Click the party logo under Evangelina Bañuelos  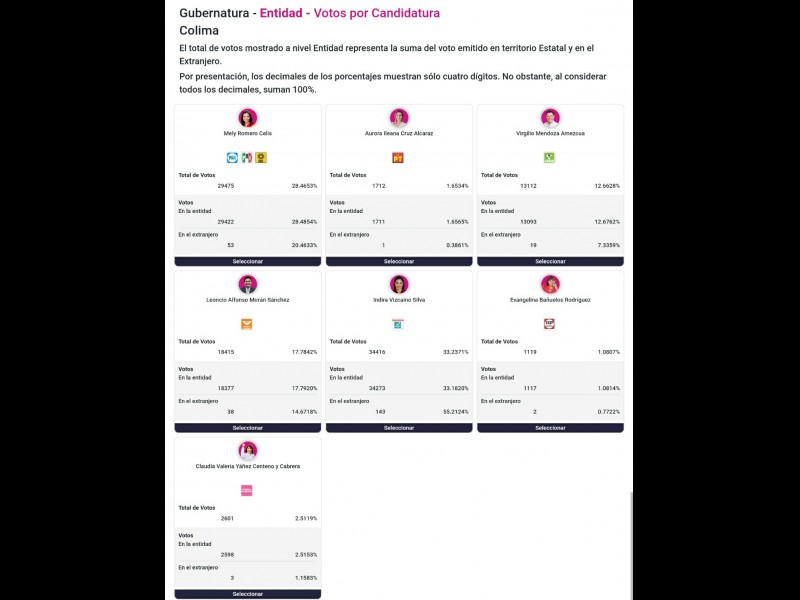coord(549,324)
